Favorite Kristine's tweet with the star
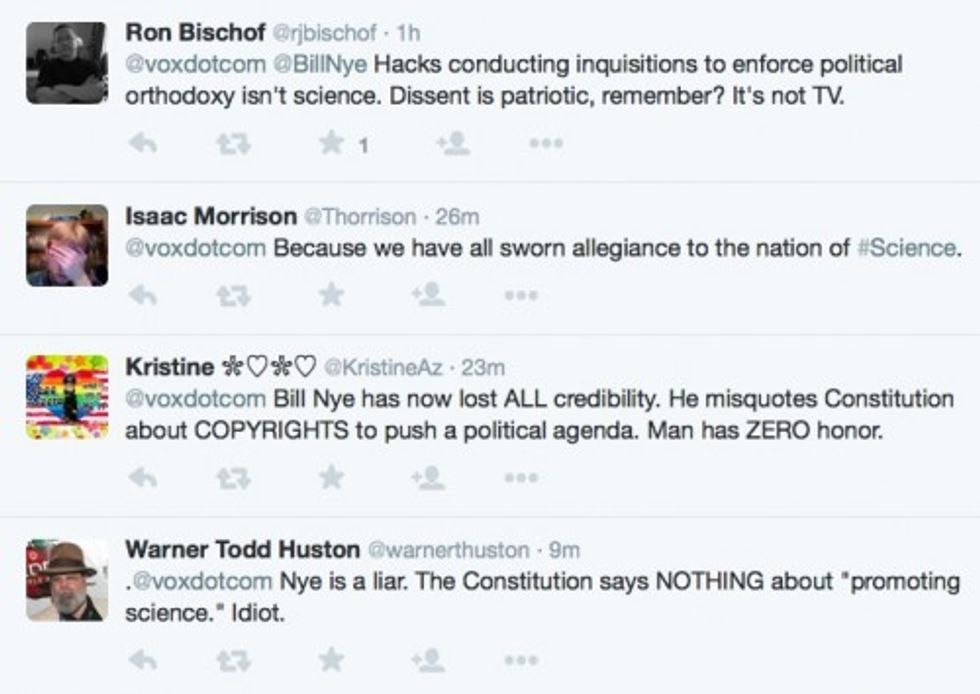Viewport: 980px width, 694px height. pos(332,478)
